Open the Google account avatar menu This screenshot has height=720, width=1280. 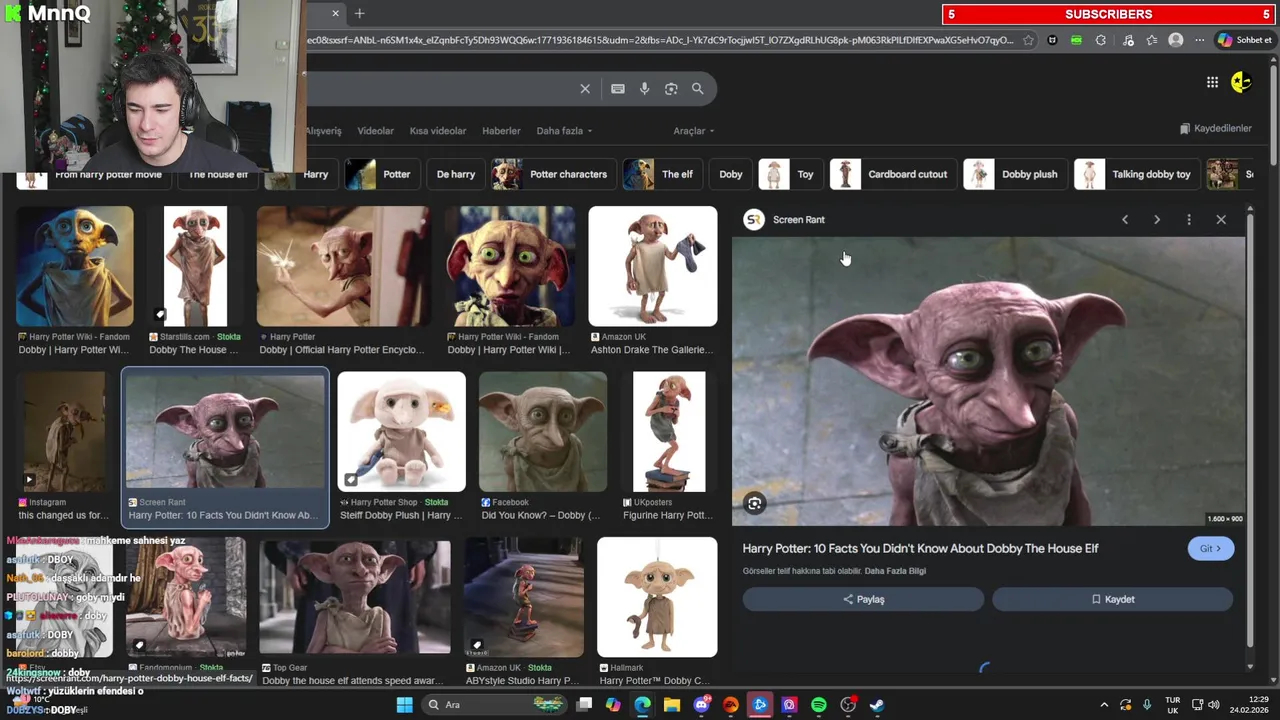(1241, 82)
